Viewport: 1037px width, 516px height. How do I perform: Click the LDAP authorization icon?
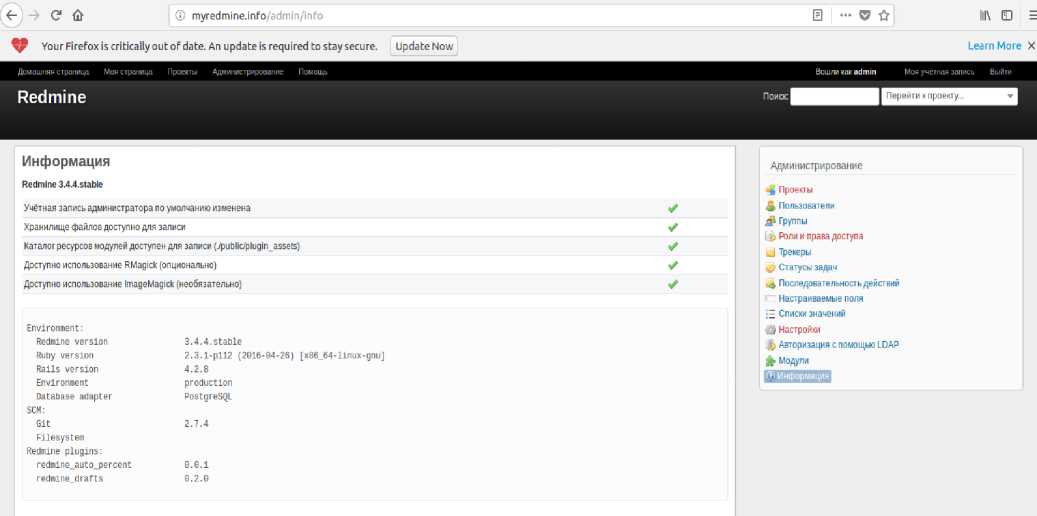point(770,345)
